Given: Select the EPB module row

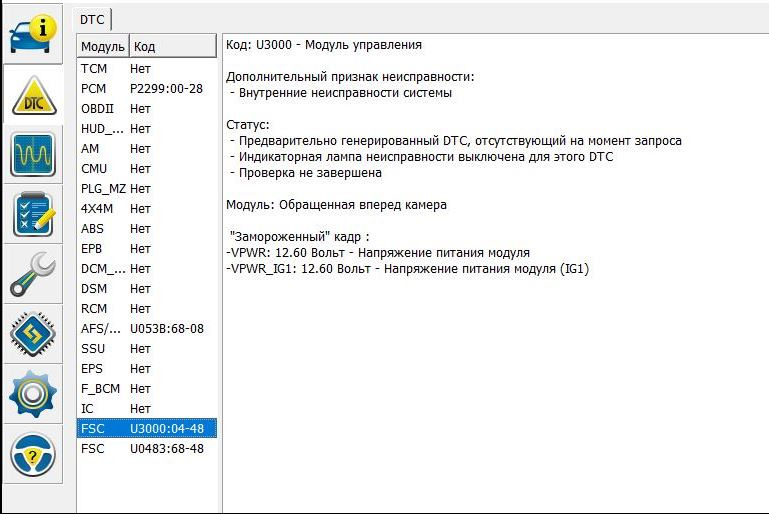Looking at the screenshot, I should point(147,248).
